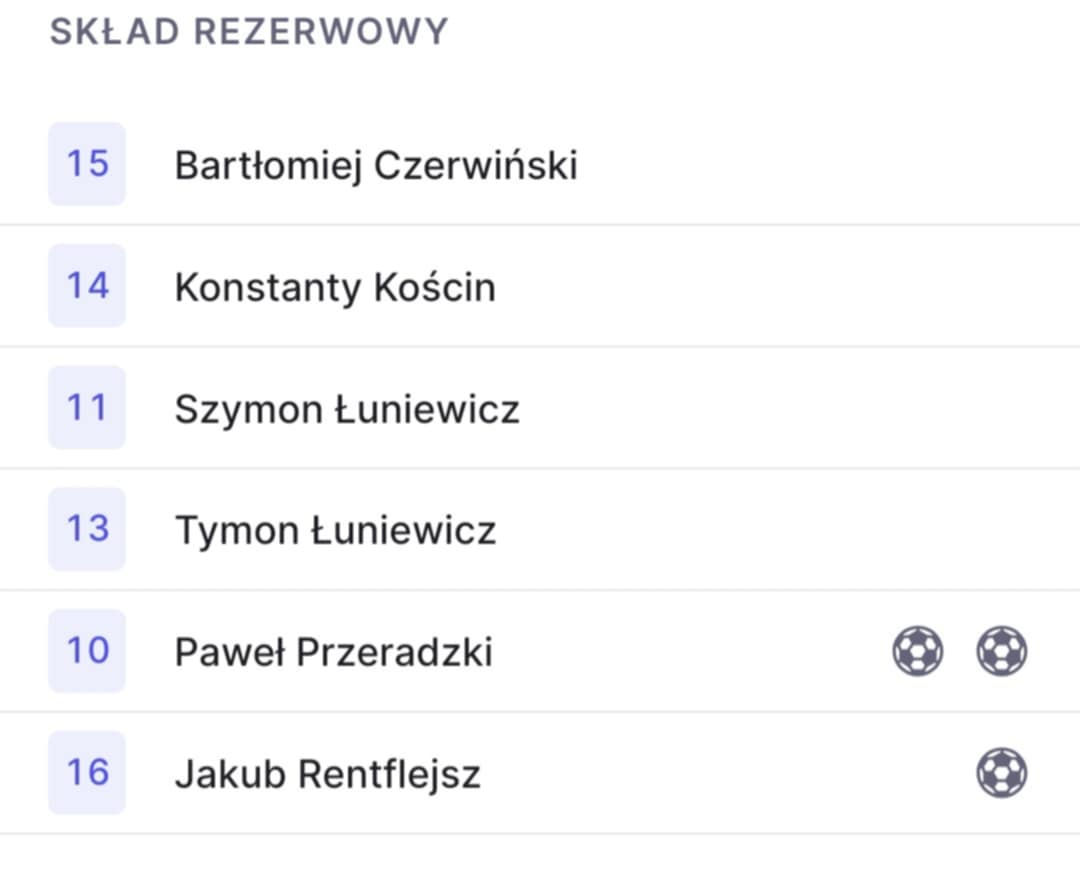This screenshot has height=872, width=1080.
Task: Open player Szymon Łuniewicz
Action: click(x=347, y=409)
